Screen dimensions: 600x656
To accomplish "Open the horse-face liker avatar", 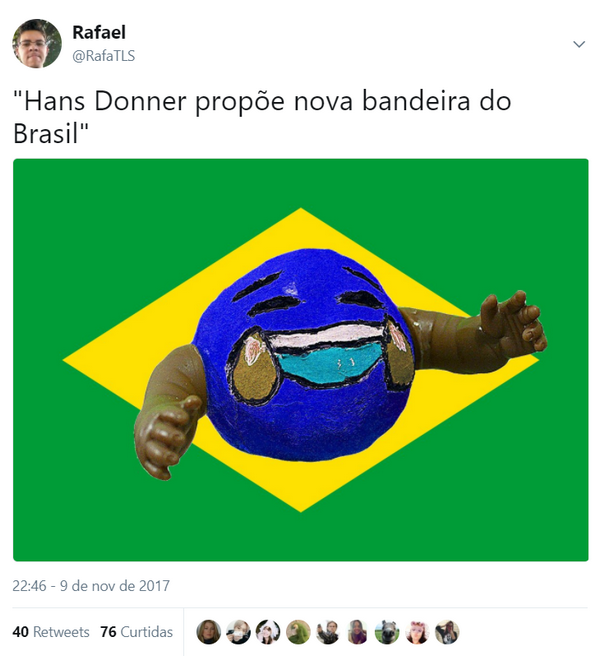I will [387, 632].
